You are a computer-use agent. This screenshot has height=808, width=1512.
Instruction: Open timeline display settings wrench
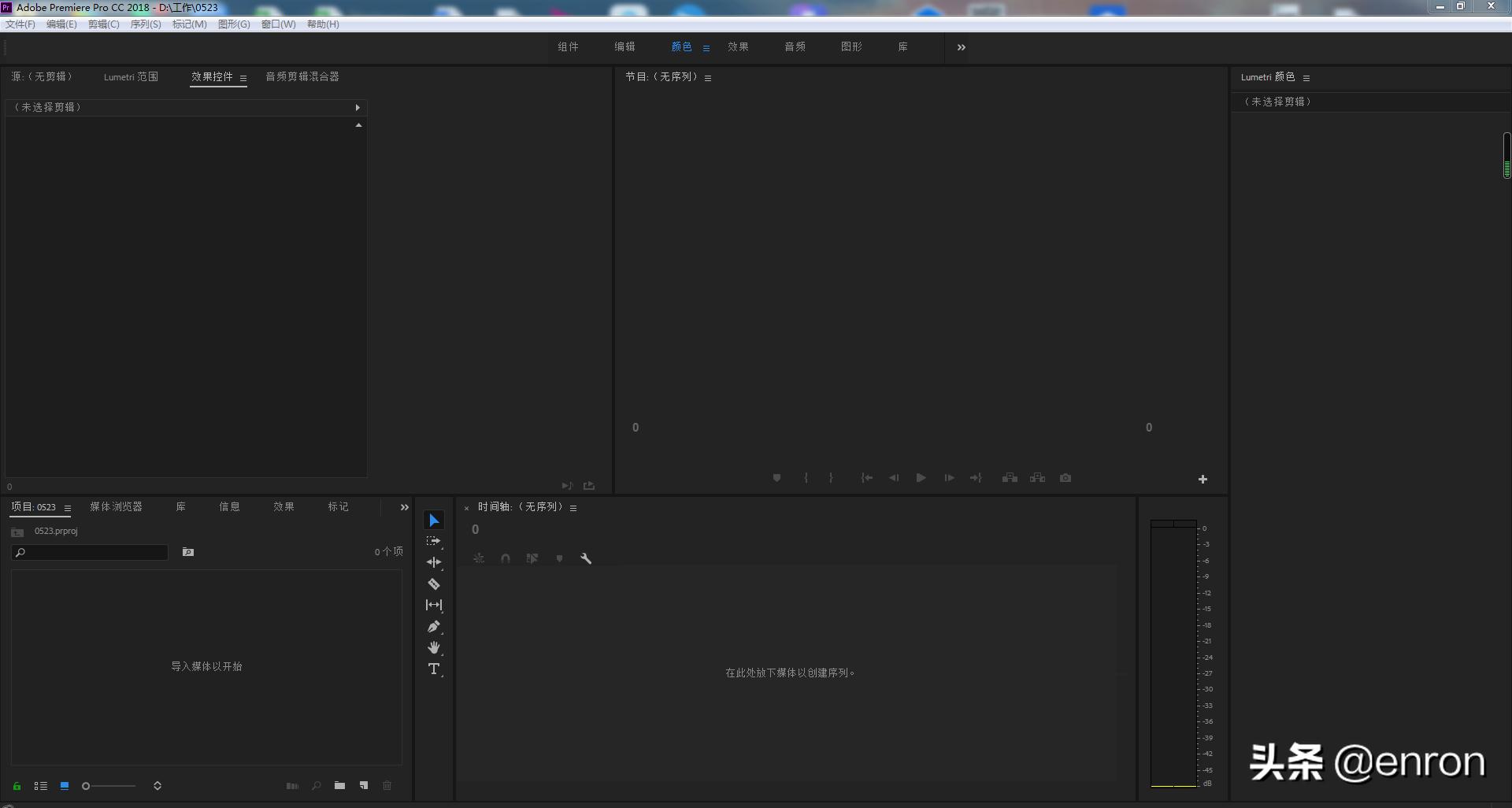586,558
